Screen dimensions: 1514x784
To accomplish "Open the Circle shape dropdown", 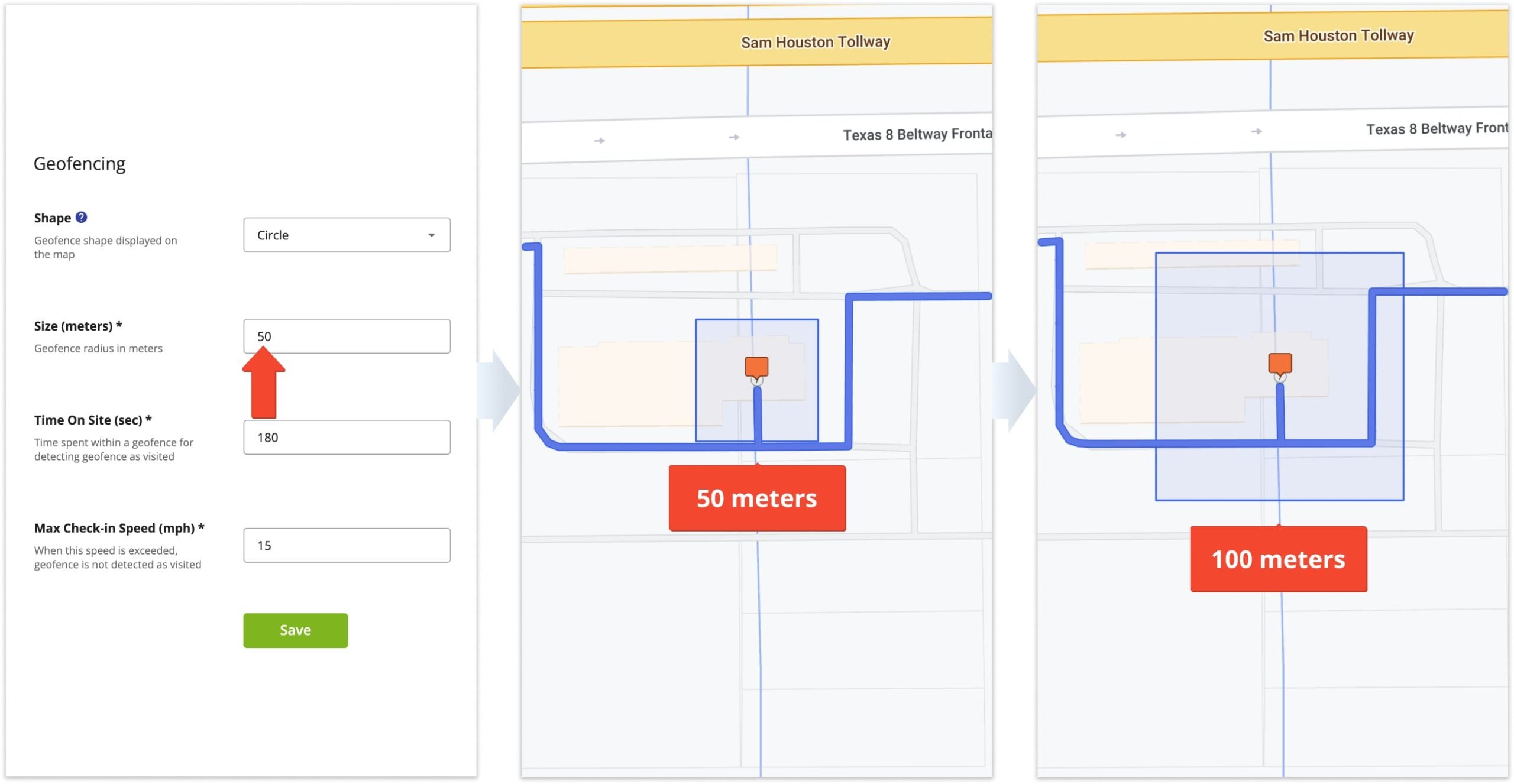I will point(347,235).
